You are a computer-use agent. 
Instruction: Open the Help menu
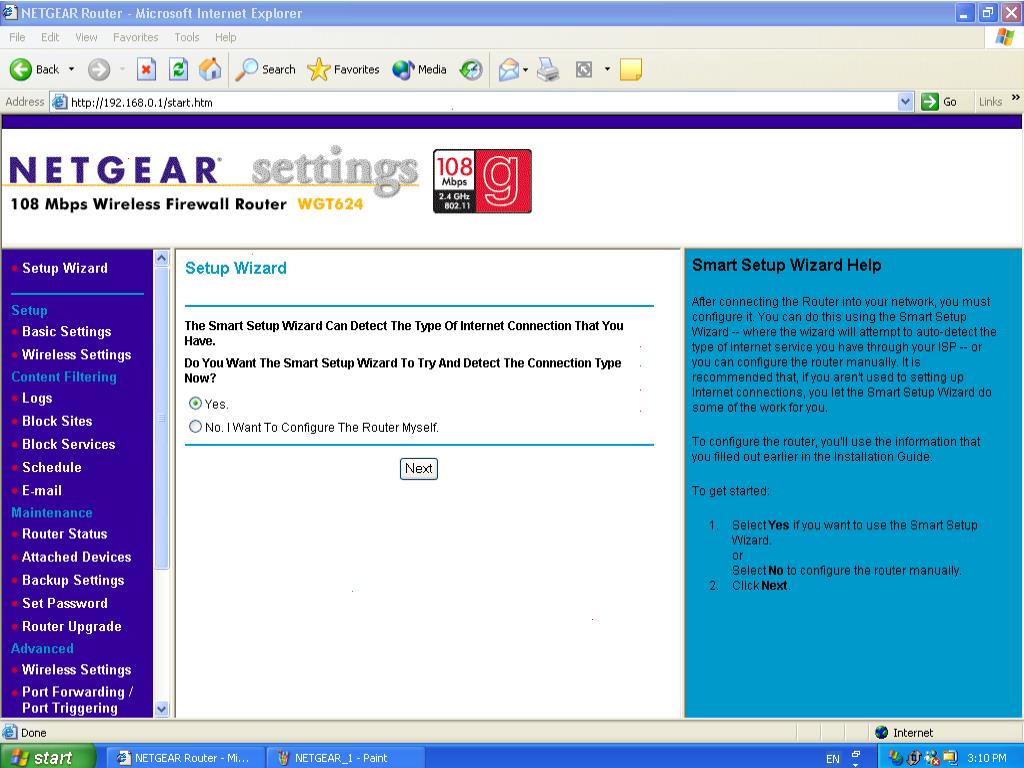pyautogui.click(x=225, y=37)
